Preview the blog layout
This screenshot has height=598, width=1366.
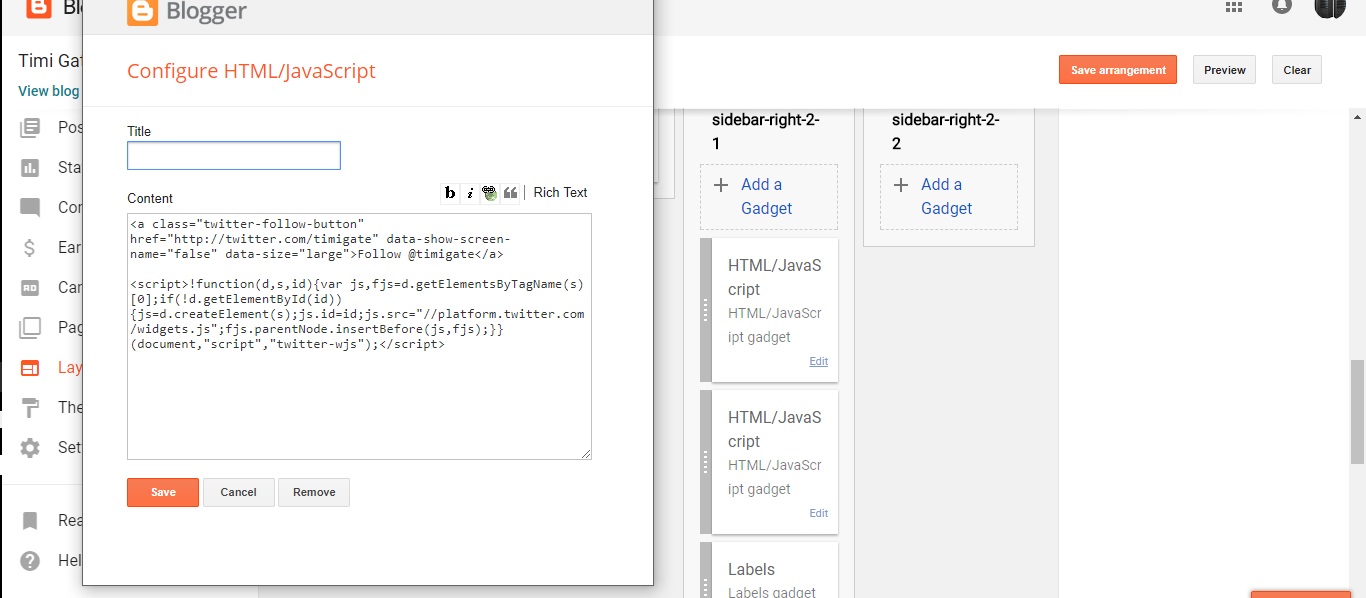click(x=1224, y=70)
